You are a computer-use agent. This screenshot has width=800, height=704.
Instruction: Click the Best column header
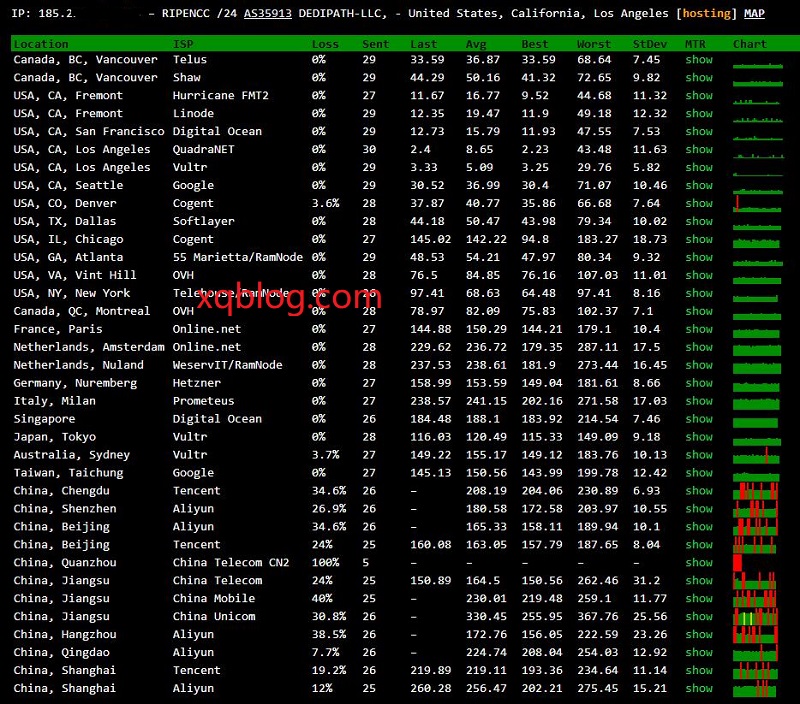coord(534,44)
